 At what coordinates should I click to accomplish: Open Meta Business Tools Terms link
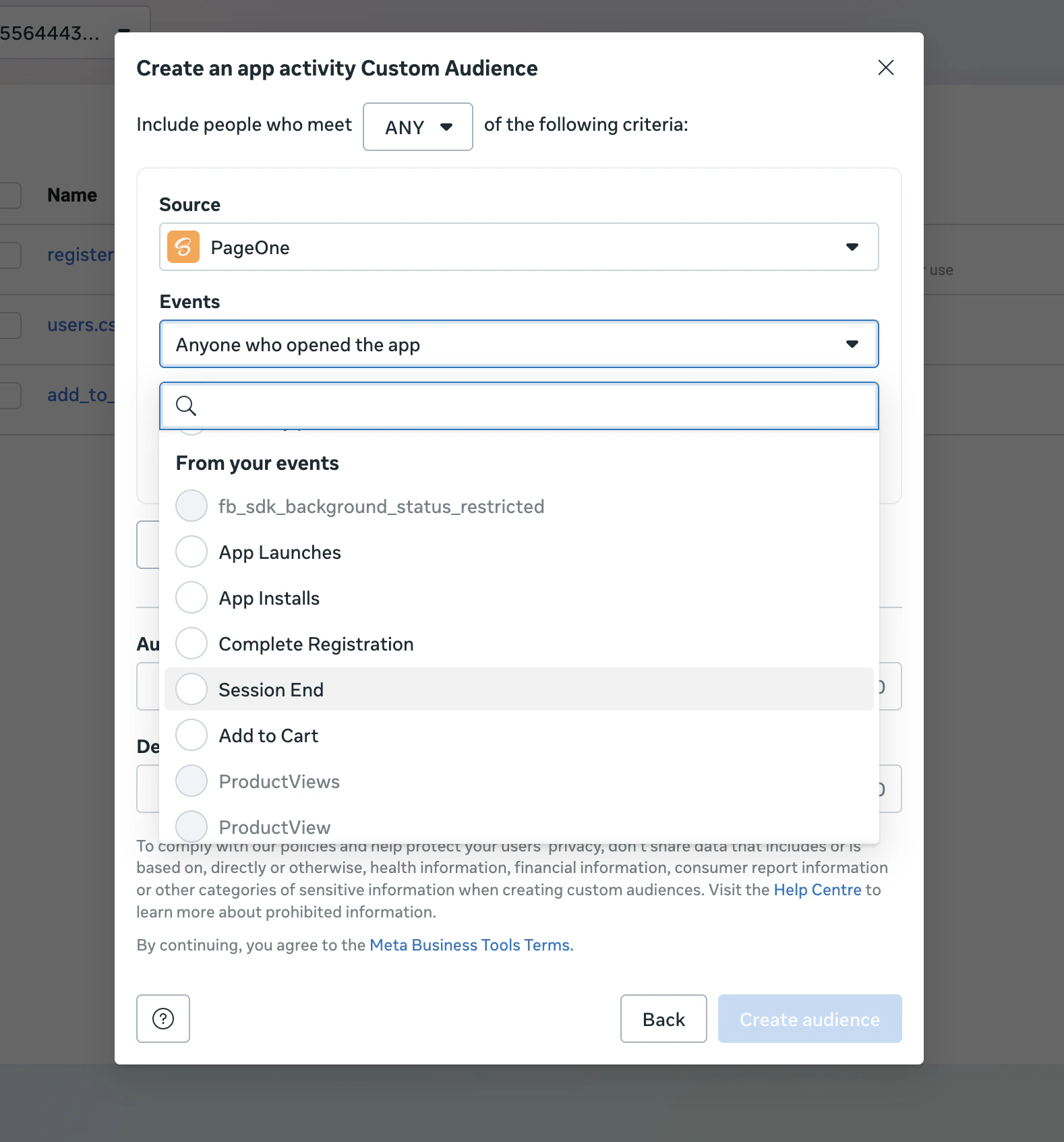pos(471,945)
